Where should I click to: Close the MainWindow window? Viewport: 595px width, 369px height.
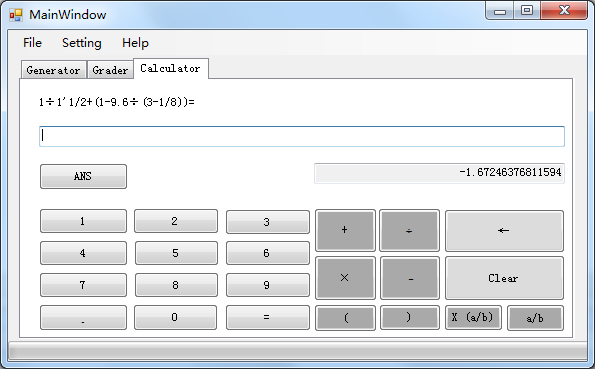pos(564,10)
